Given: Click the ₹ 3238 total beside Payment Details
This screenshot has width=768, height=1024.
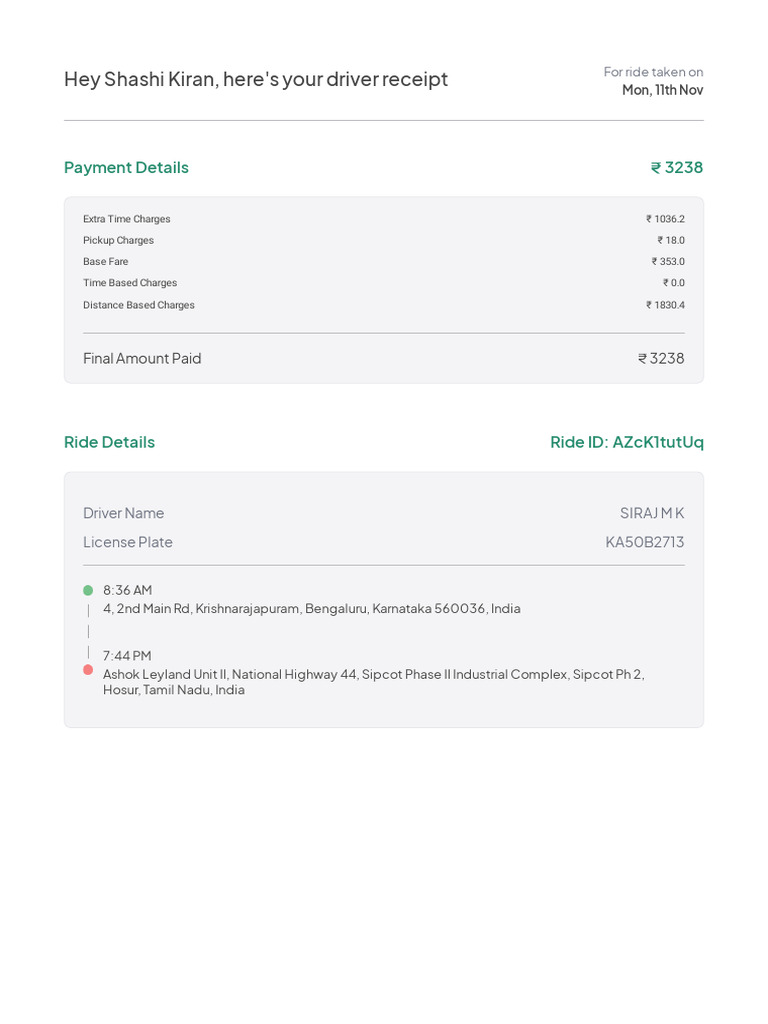Looking at the screenshot, I should (x=677, y=167).
